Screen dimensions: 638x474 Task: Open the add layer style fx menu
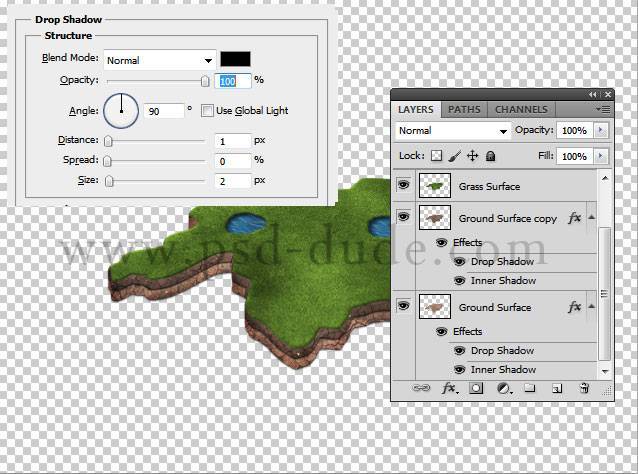click(x=450, y=388)
